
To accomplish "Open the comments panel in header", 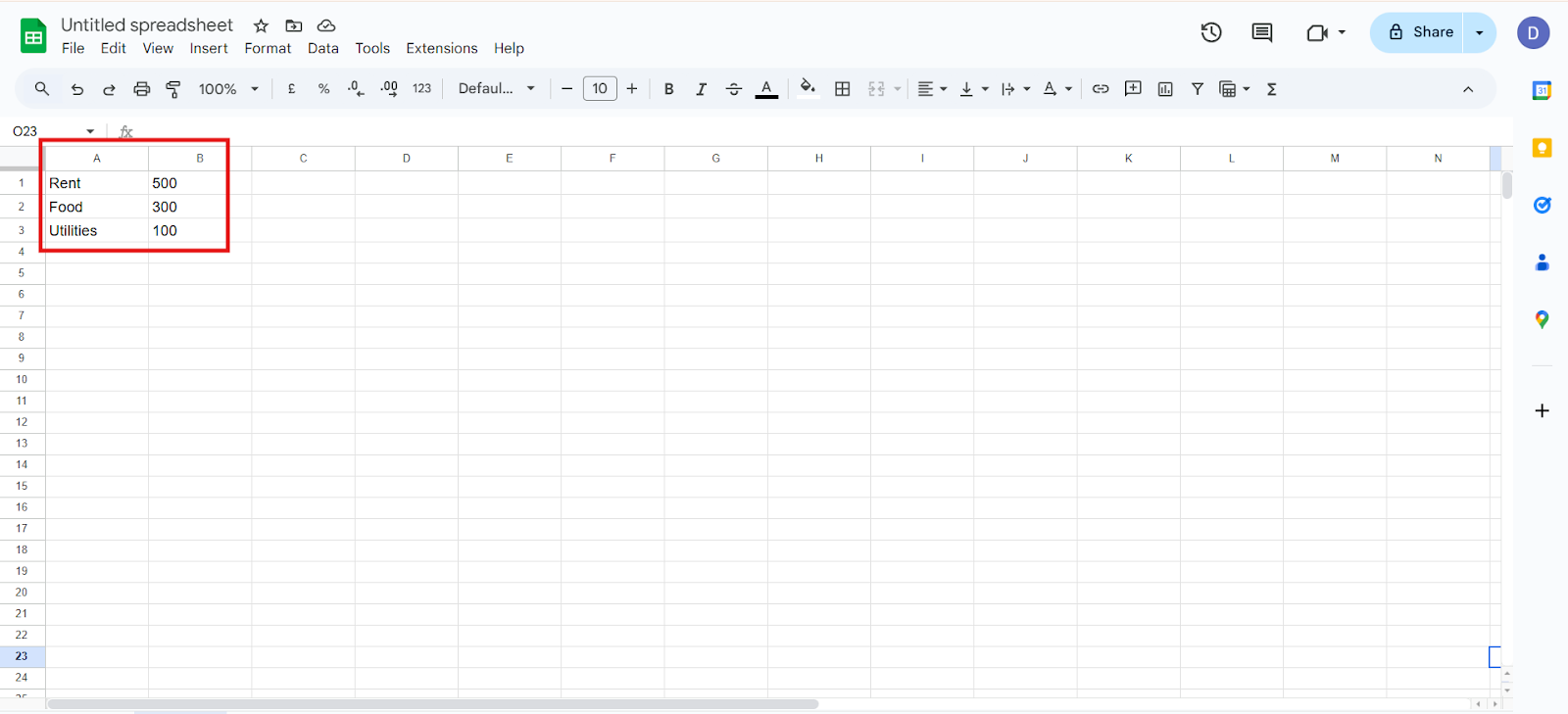I will tap(1262, 32).
